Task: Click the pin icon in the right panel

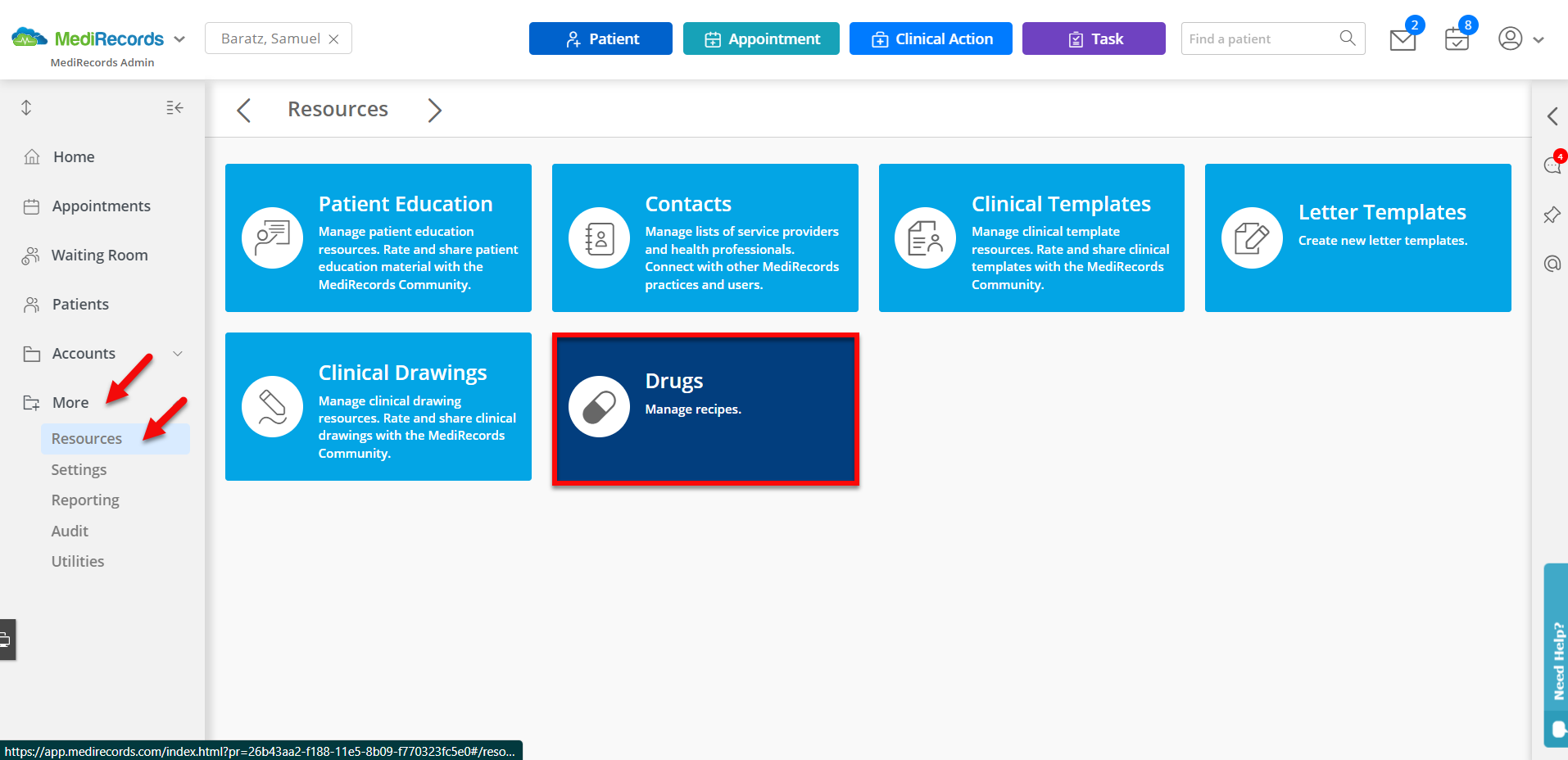Action: (1552, 215)
